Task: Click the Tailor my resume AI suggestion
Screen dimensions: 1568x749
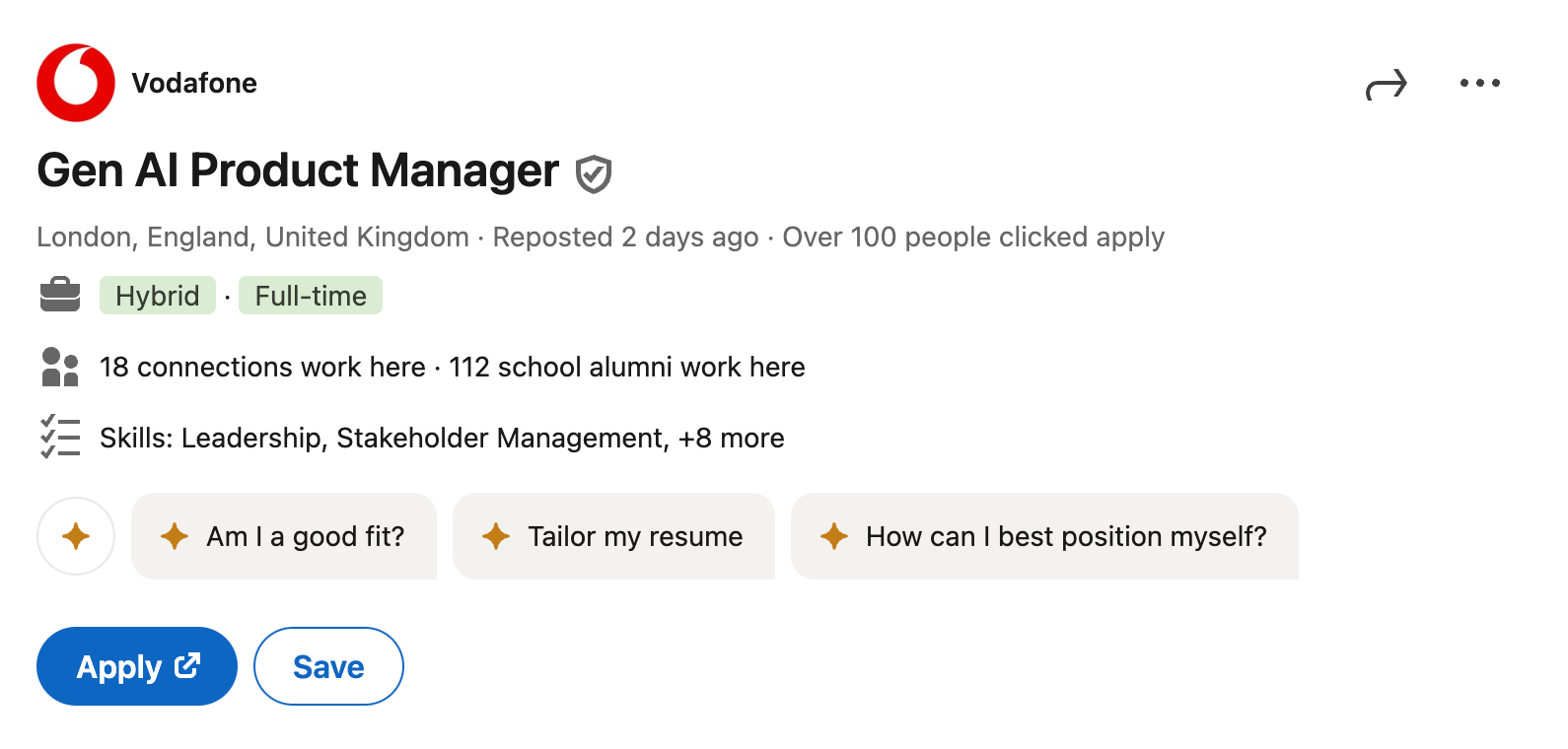Action: pos(613,536)
